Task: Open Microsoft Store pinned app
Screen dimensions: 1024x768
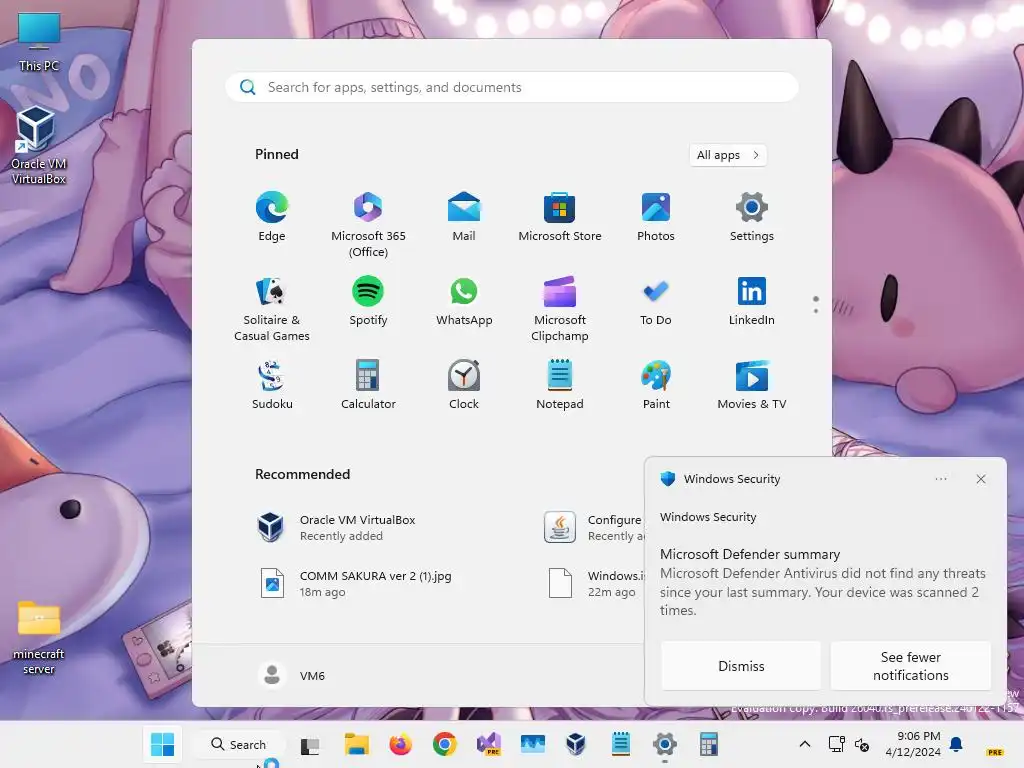Action: (x=560, y=217)
